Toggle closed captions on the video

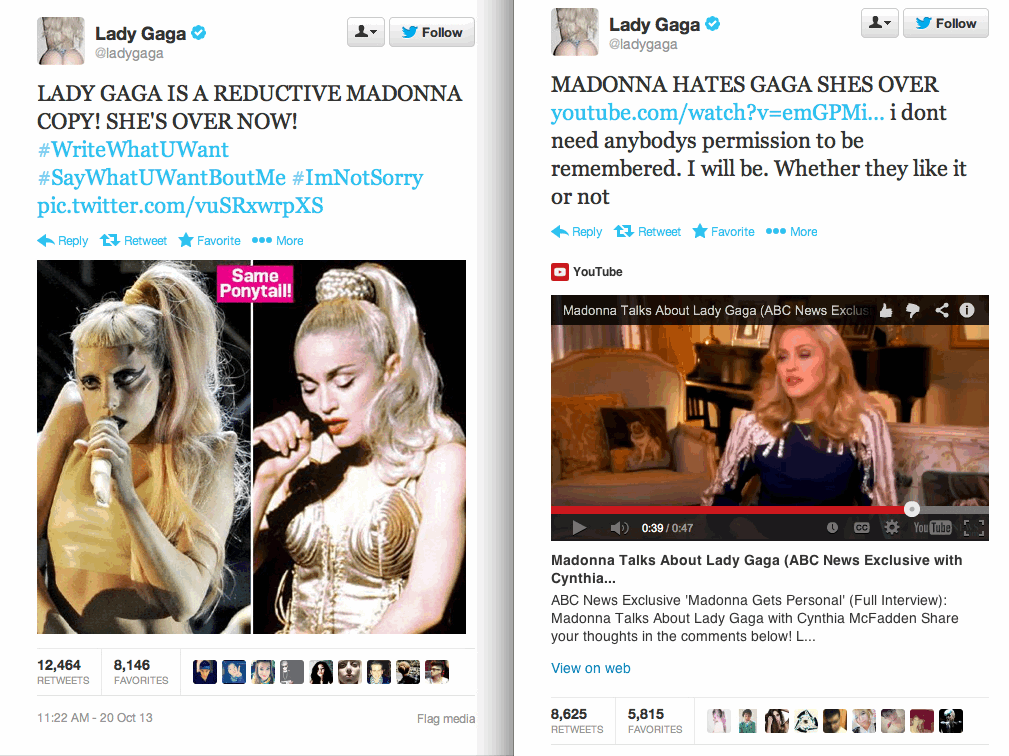click(x=861, y=528)
